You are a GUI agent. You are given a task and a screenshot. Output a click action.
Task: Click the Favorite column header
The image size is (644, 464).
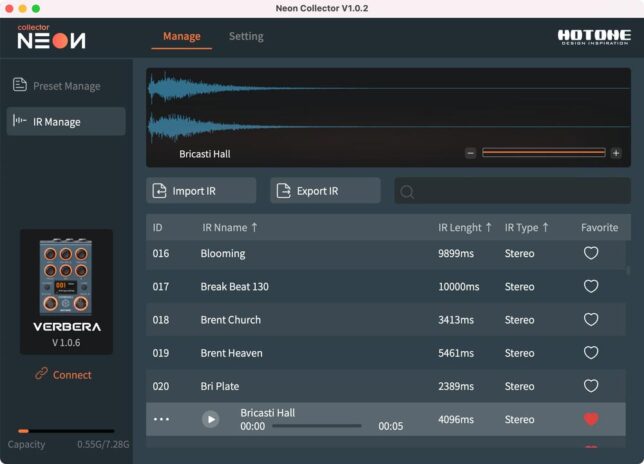pos(599,227)
